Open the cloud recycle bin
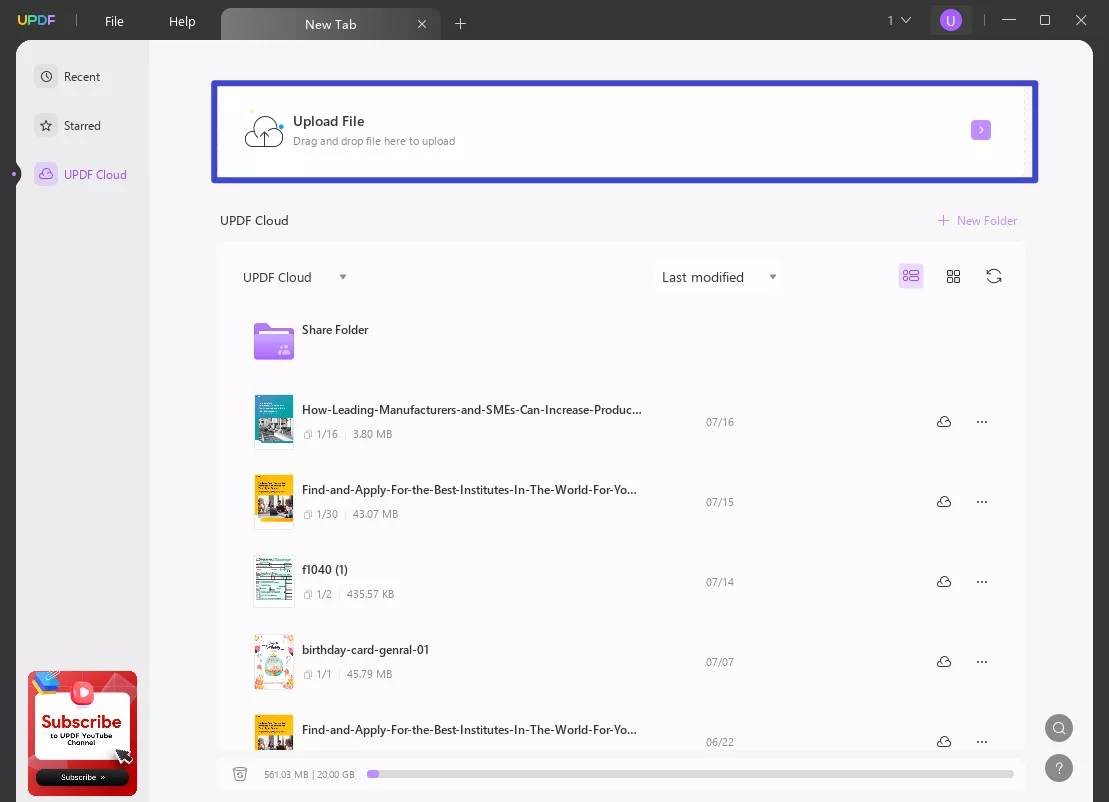This screenshot has height=802, width=1109. pyautogui.click(x=240, y=774)
